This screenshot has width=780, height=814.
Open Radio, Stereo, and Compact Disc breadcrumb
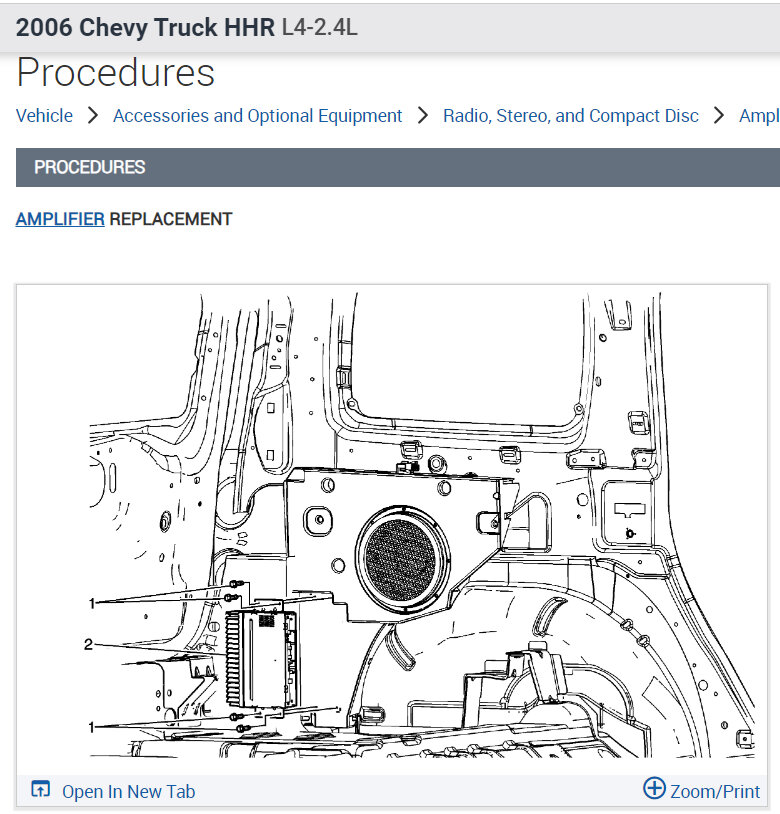point(570,116)
